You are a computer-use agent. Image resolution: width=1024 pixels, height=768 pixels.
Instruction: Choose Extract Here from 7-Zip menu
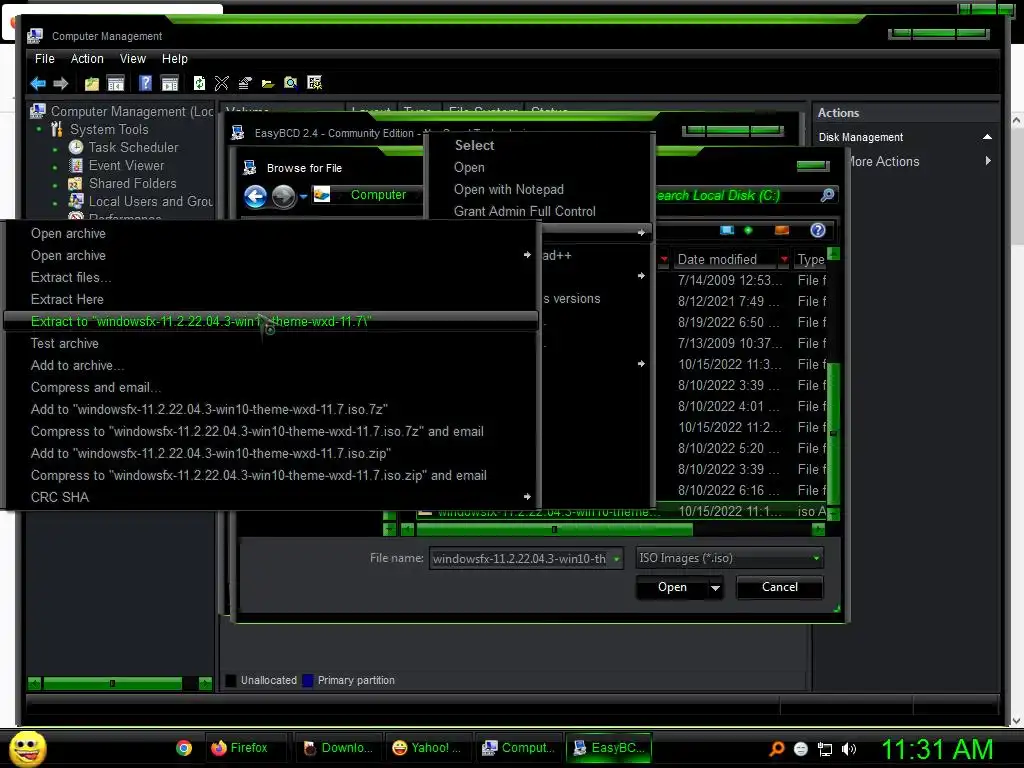270,299
